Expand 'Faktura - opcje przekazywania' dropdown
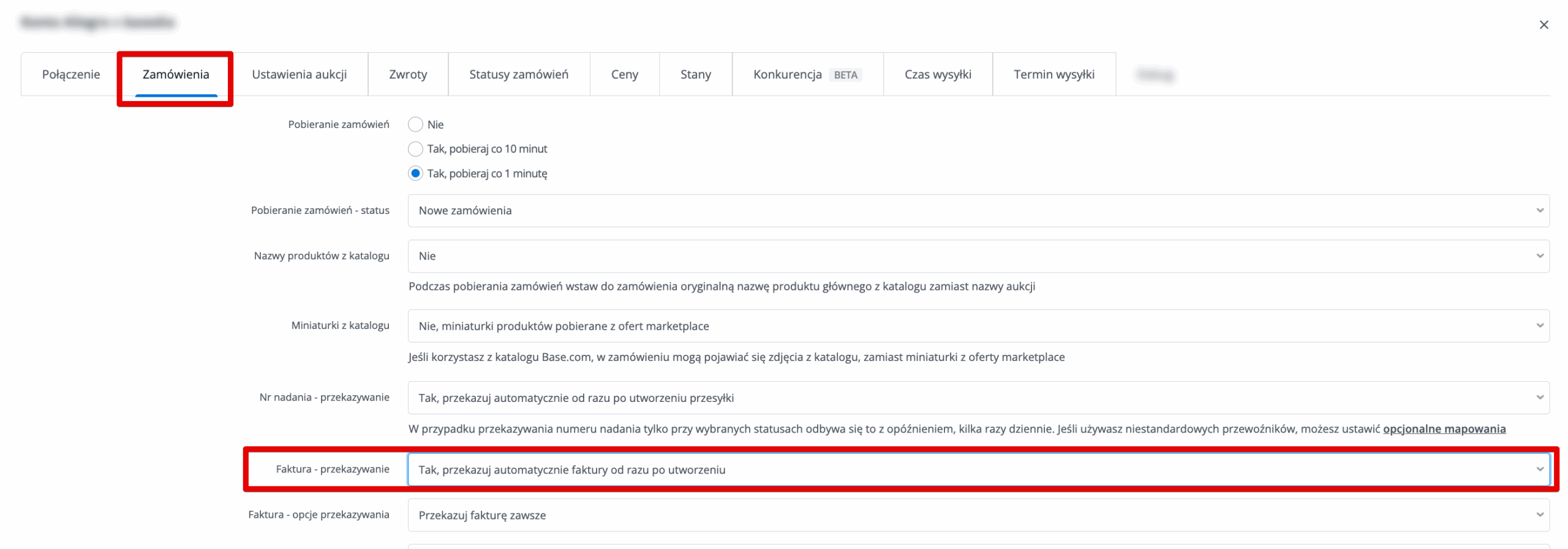 coord(978,515)
